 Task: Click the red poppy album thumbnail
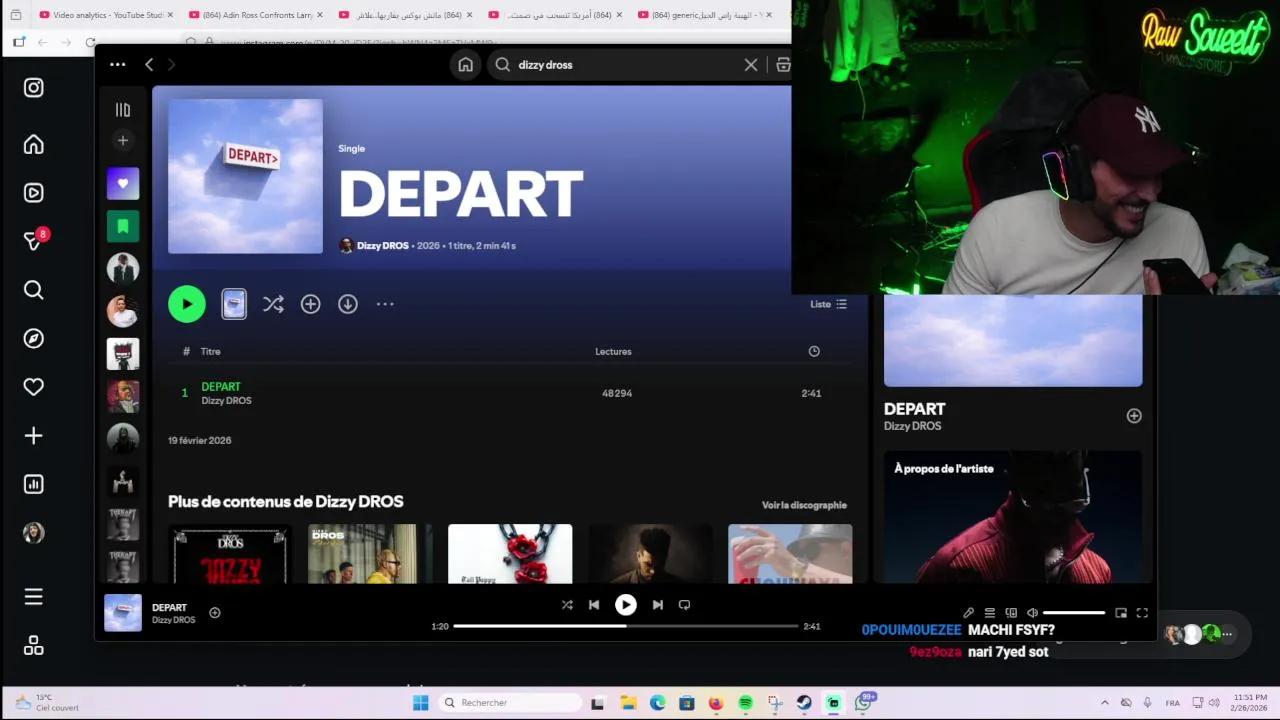pyautogui.click(x=510, y=554)
